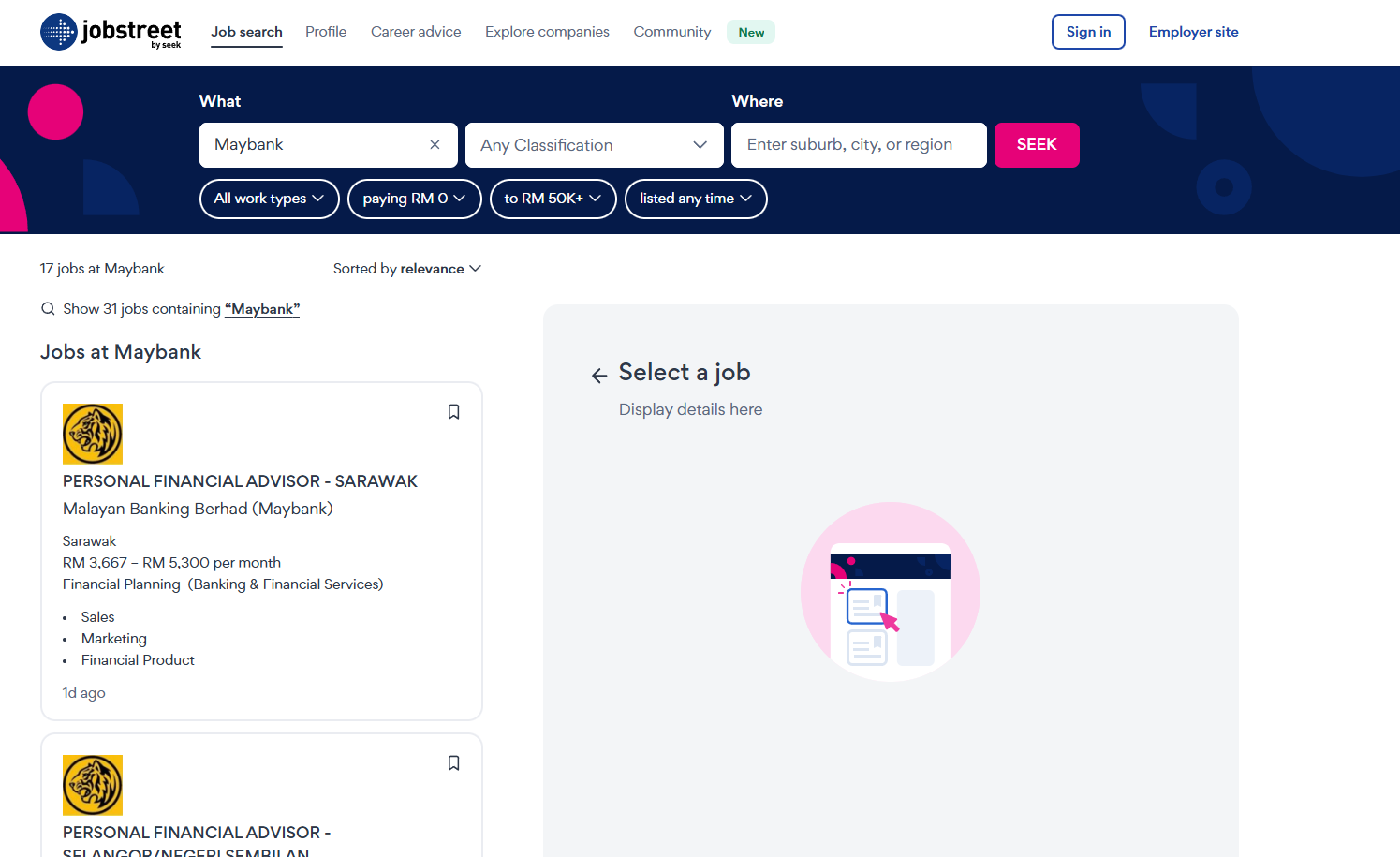
Task: Click the Where location input field
Action: click(x=859, y=145)
